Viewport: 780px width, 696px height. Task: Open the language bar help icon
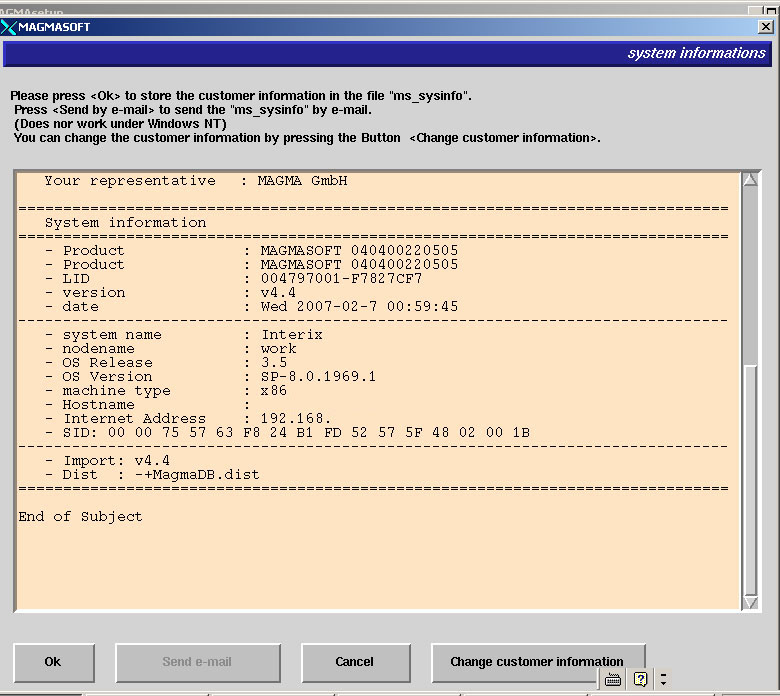coord(640,679)
